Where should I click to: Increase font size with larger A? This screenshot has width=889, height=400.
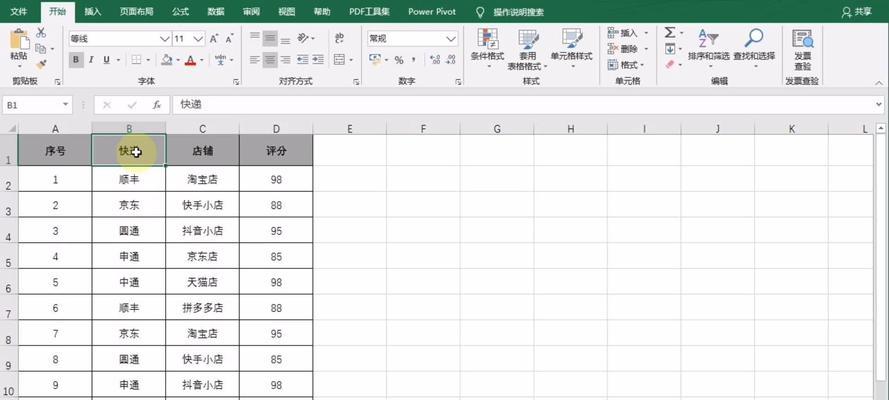click(214, 39)
